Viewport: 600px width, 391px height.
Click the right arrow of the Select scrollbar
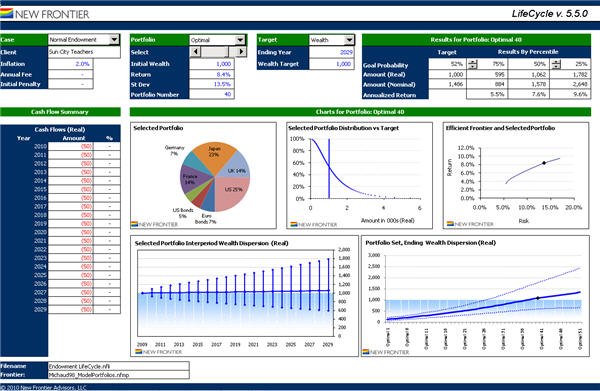[x=241, y=52]
